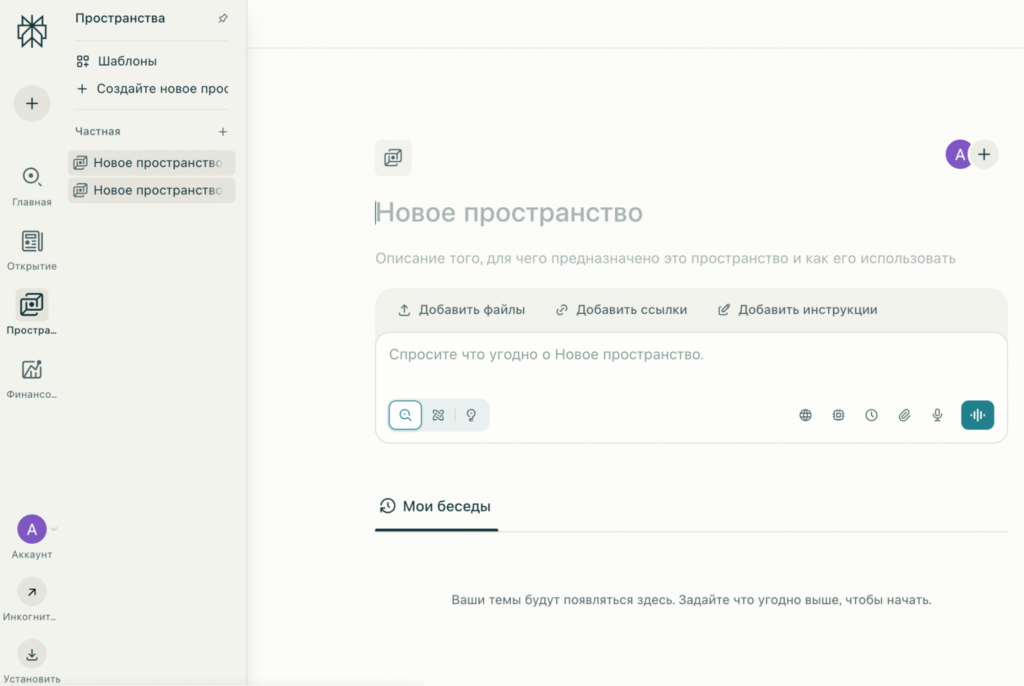Screen dimensions: 1024x686
Task: Open the avatar sharing control at top right
Action: [959, 154]
